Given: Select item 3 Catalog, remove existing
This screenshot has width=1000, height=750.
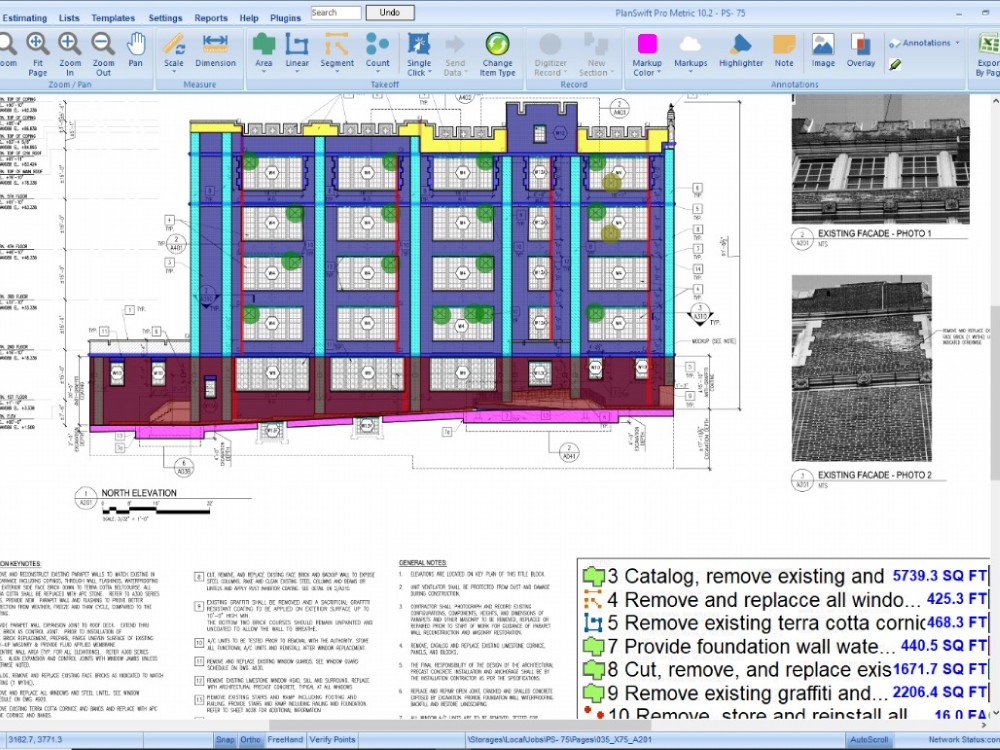Looking at the screenshot, I should pyautogui.click(x=784, y=576).
